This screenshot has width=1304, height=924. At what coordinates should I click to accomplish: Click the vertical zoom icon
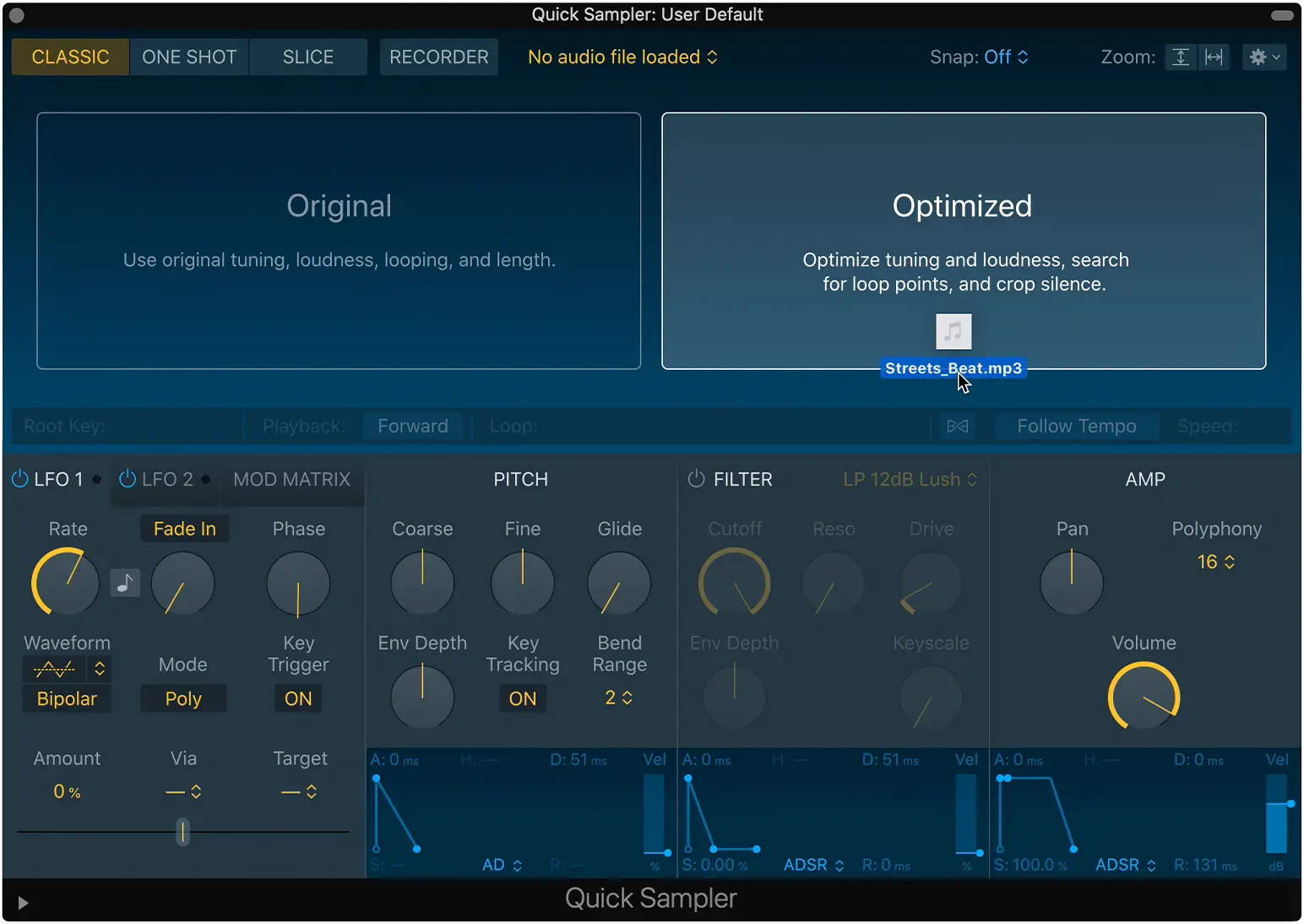1181,57
